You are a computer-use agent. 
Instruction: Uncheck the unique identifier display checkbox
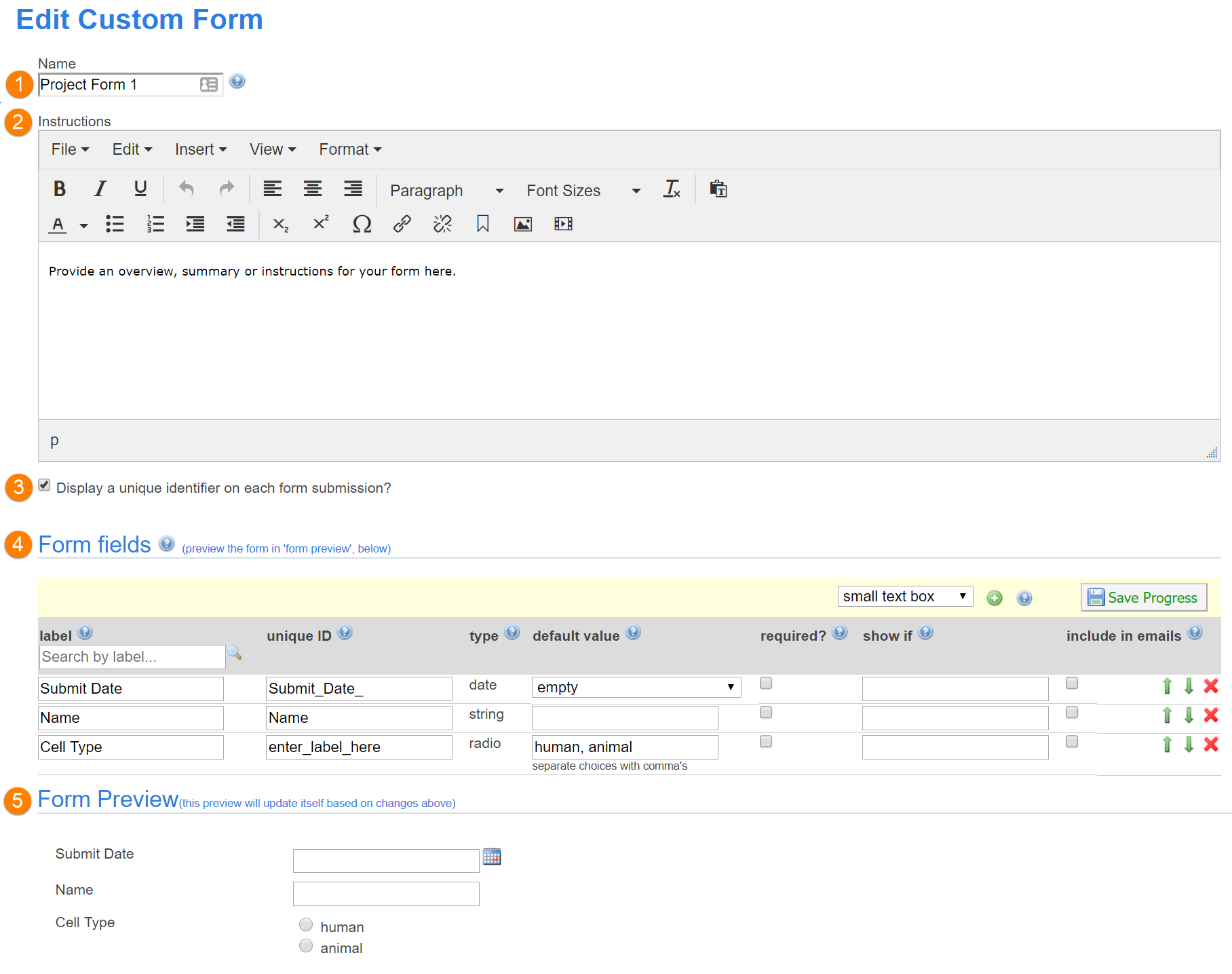45,485
